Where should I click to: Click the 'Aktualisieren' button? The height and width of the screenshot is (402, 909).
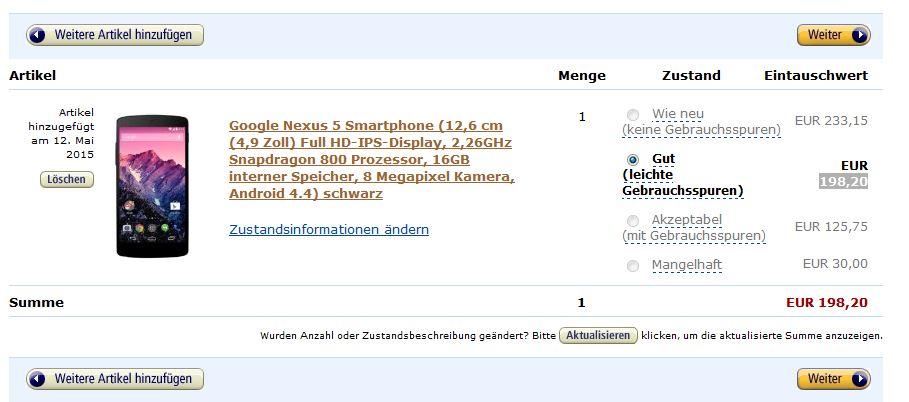point(598,335)
